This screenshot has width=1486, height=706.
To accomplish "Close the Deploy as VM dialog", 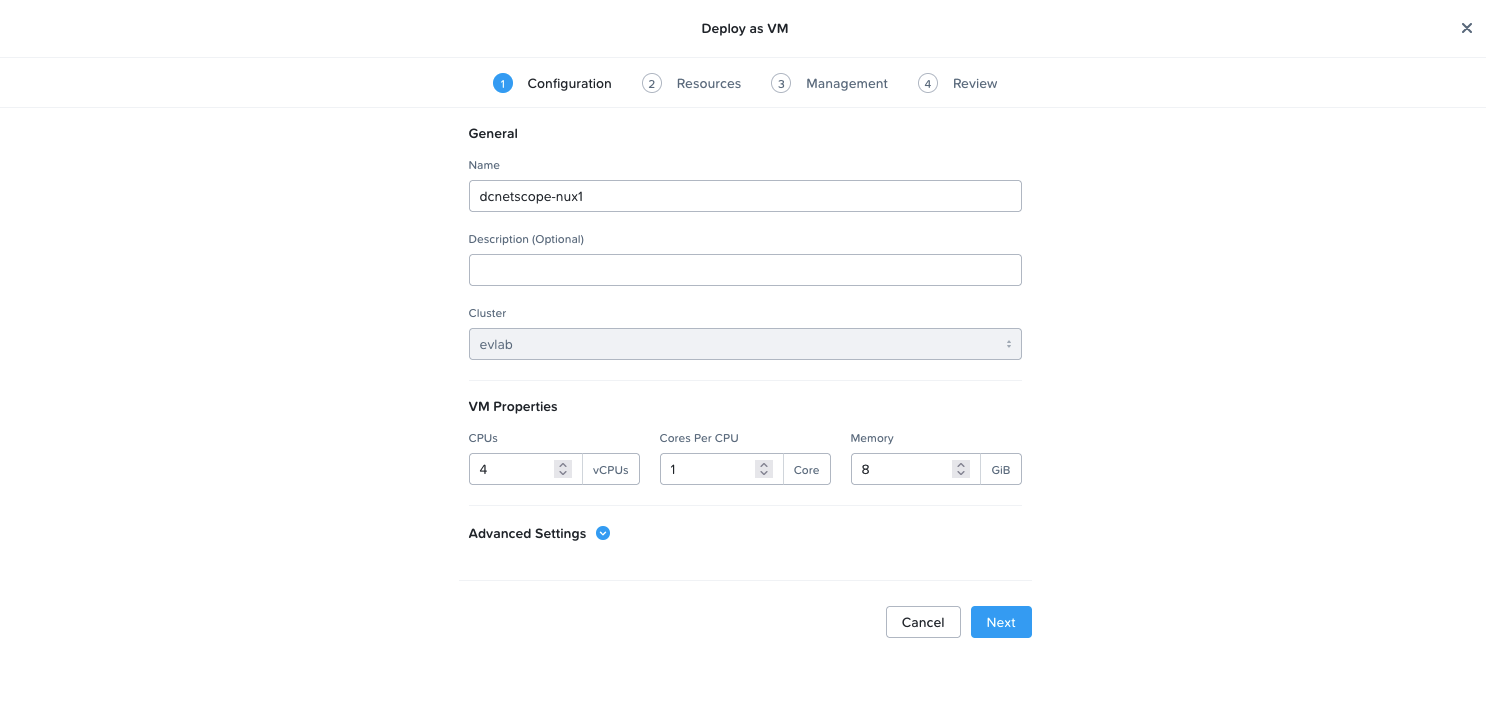I will [1467, 28].
